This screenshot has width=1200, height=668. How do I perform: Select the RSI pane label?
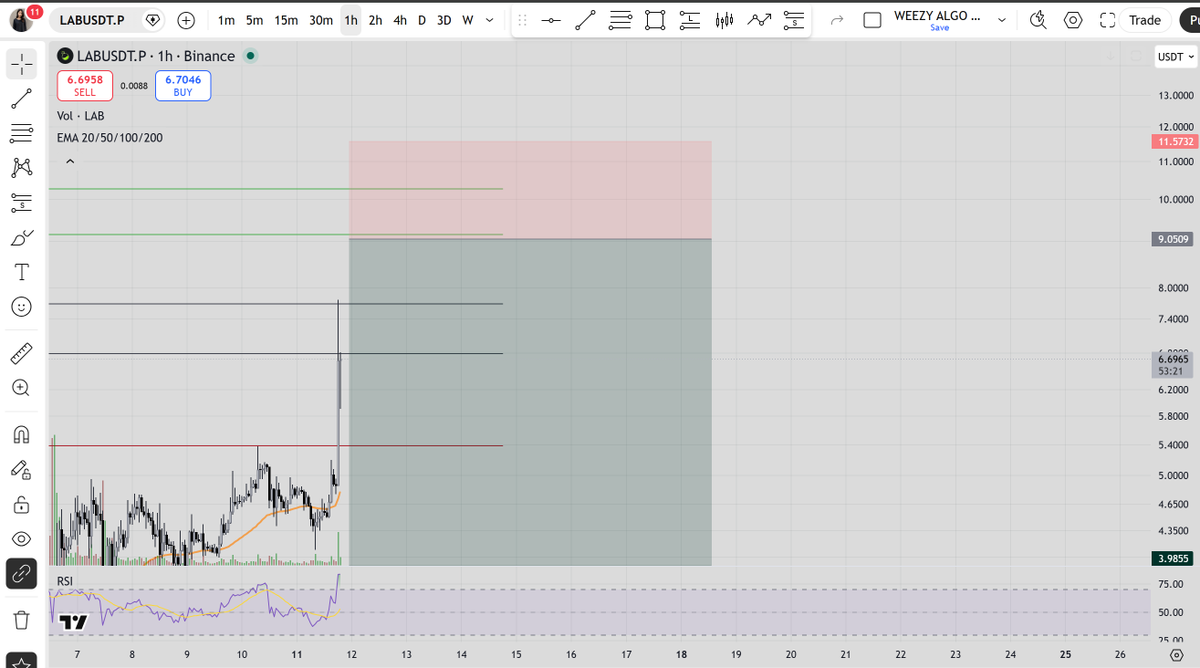(65, 580)
